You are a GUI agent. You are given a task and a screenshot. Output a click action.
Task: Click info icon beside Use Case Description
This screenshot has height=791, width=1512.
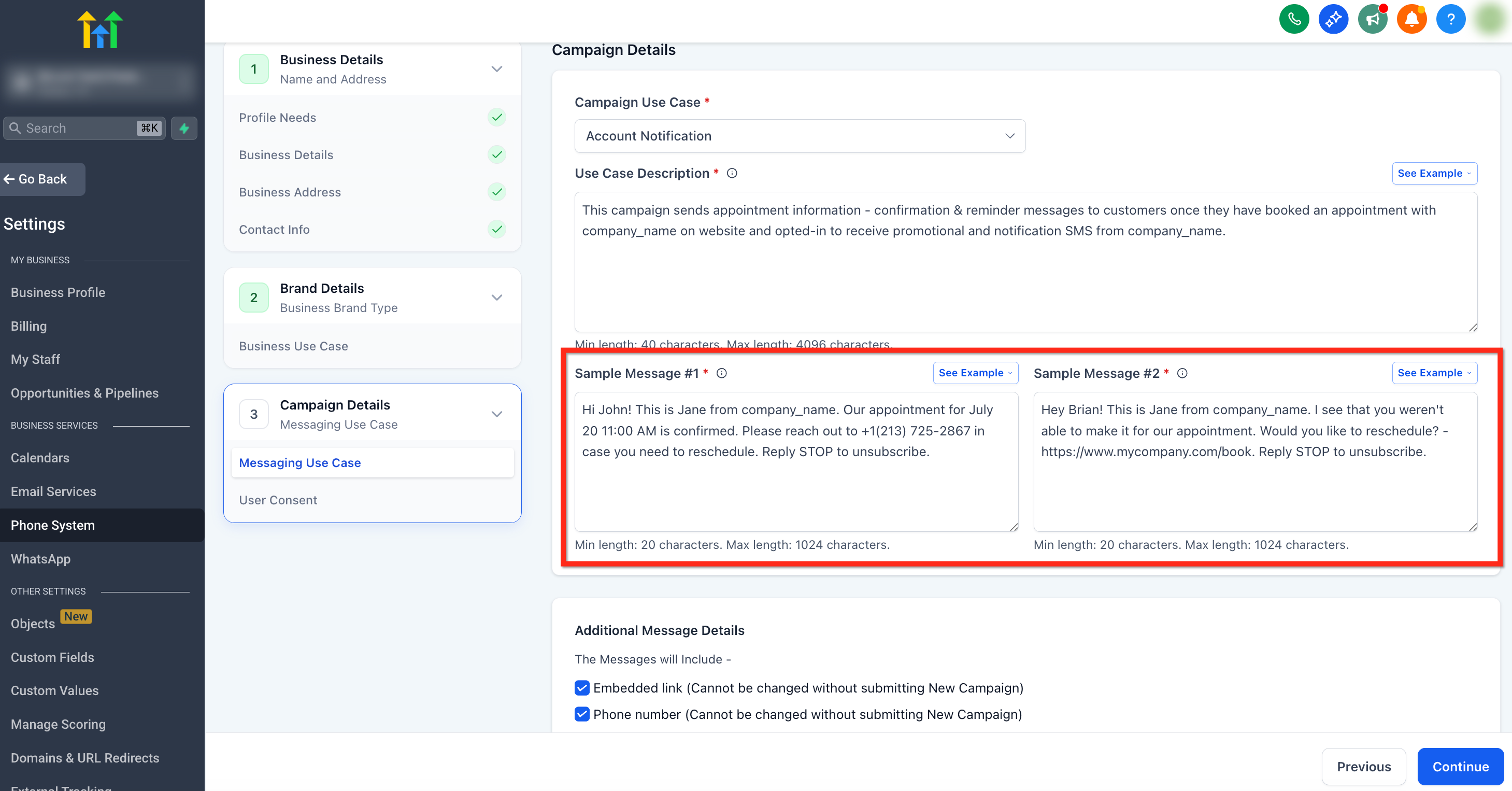click(x=732, y=173)
